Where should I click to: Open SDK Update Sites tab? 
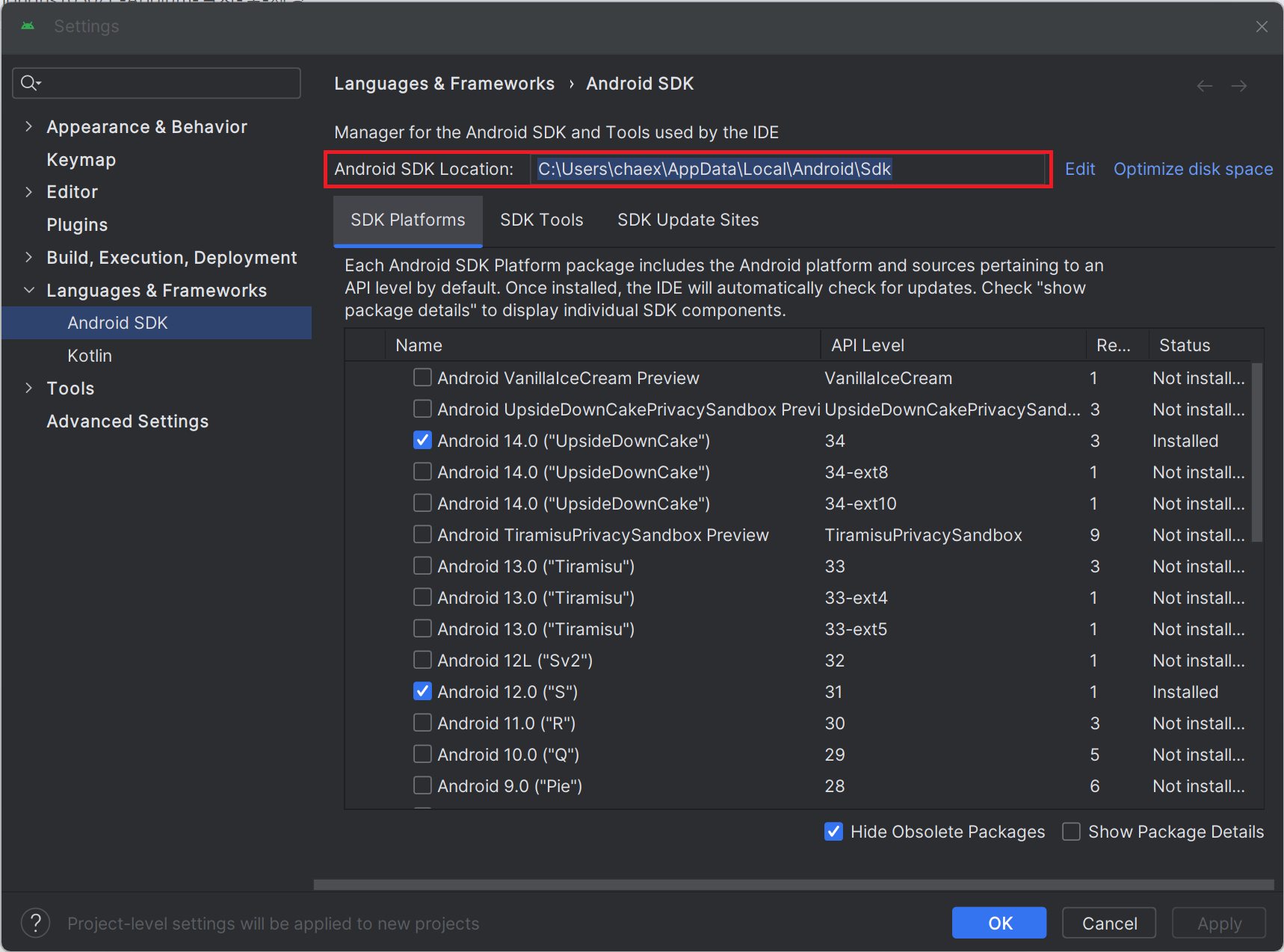click(688, 220)
